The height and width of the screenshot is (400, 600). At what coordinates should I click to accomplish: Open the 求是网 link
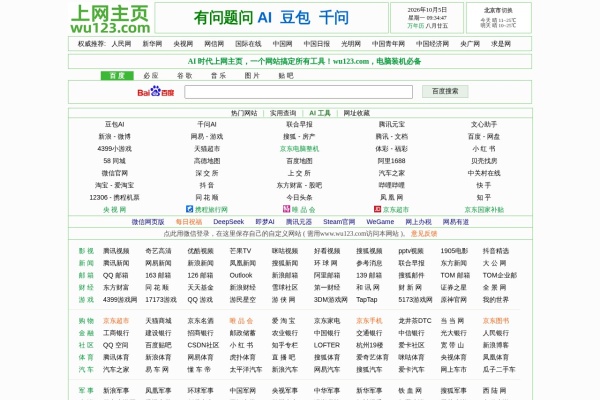501,44
